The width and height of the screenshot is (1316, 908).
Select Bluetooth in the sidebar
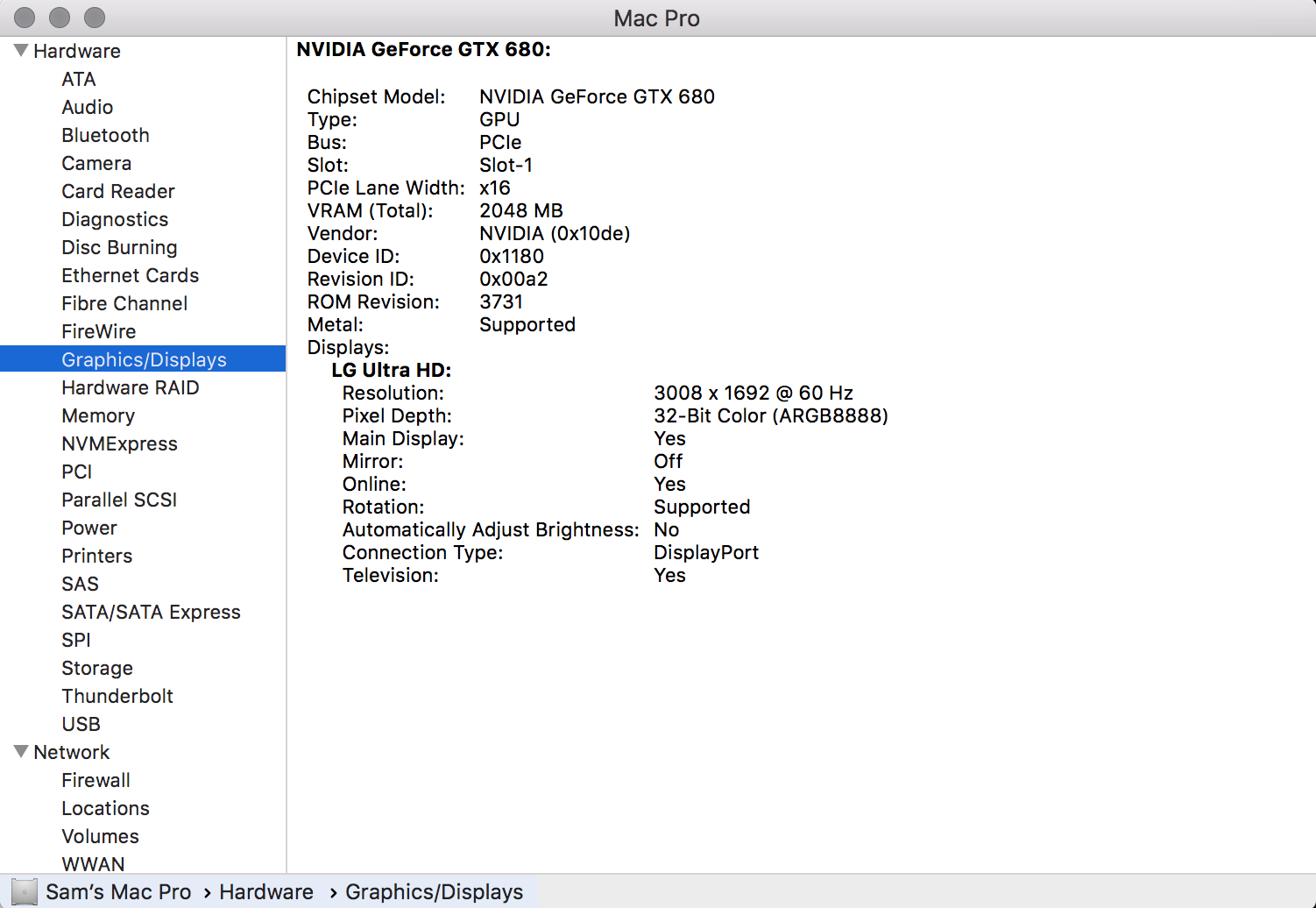point(105,135)
